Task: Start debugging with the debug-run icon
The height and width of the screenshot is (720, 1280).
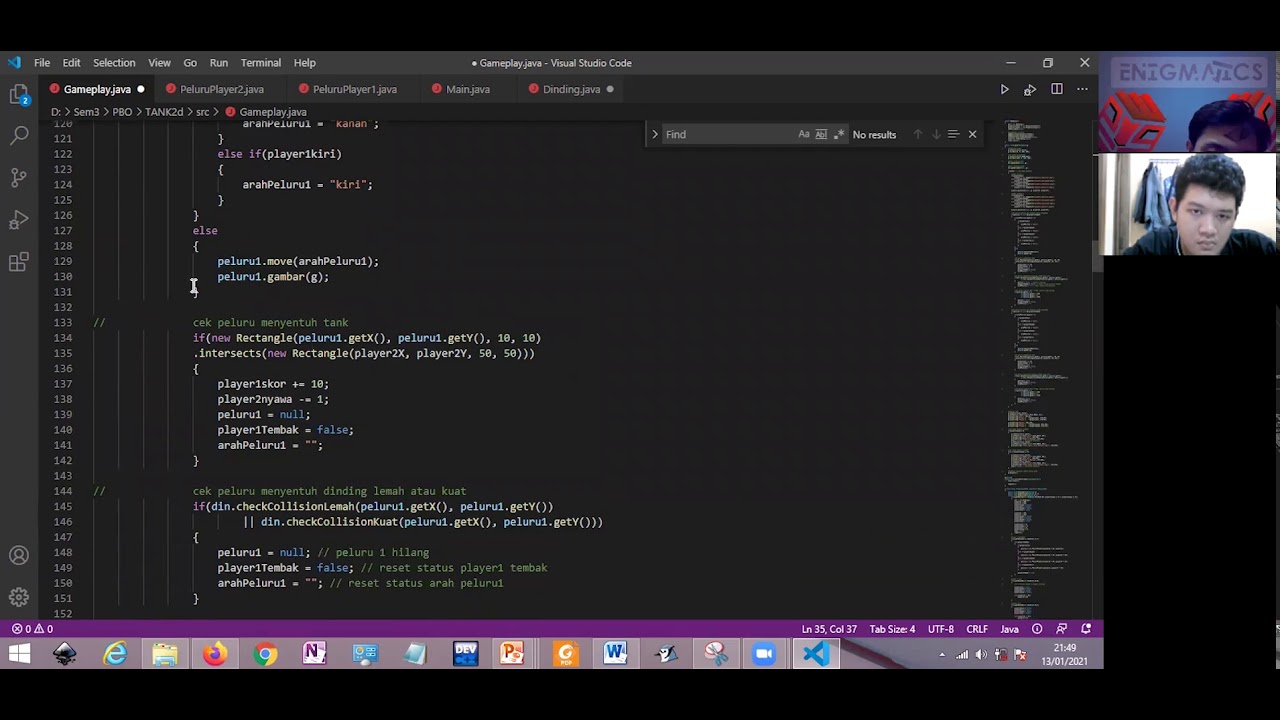Action: [1030, 89]
